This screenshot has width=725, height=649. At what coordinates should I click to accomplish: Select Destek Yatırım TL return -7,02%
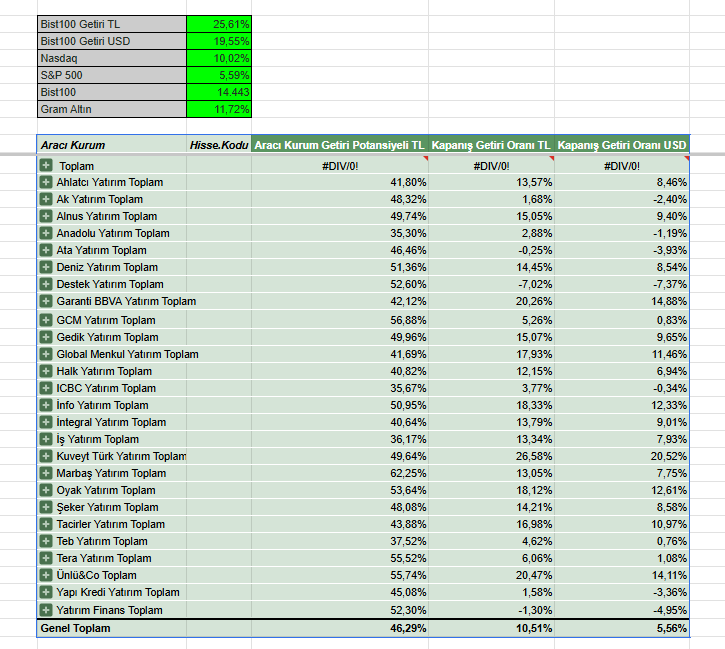click(491, 284)
